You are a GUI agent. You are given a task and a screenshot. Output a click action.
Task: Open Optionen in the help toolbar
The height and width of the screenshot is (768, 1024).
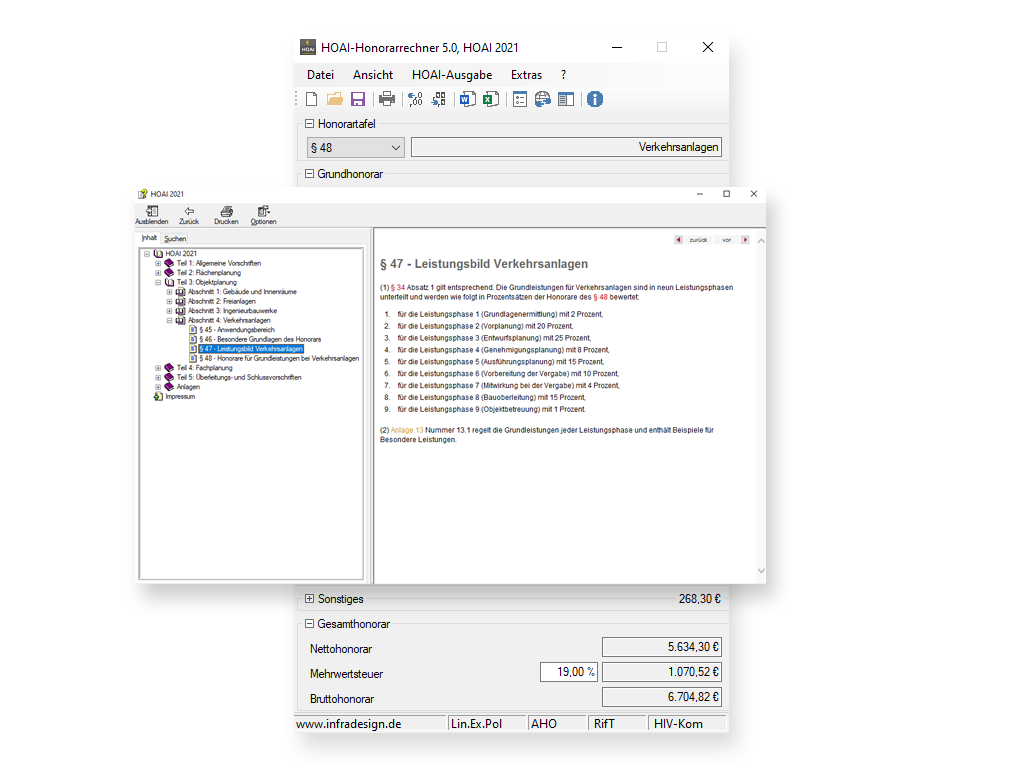pos(263,215)
